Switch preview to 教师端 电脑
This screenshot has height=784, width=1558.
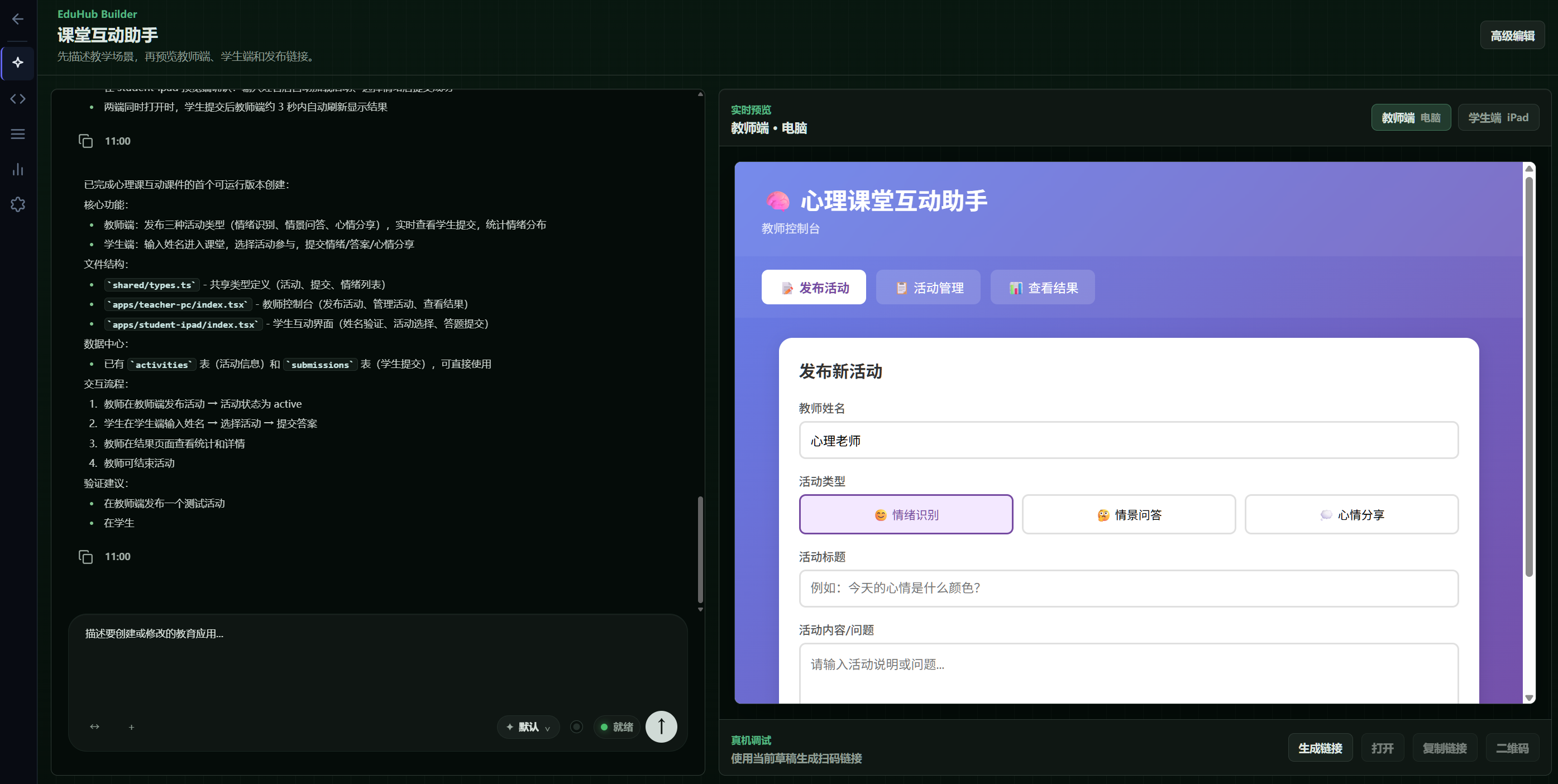click(x=1411, y=117)
